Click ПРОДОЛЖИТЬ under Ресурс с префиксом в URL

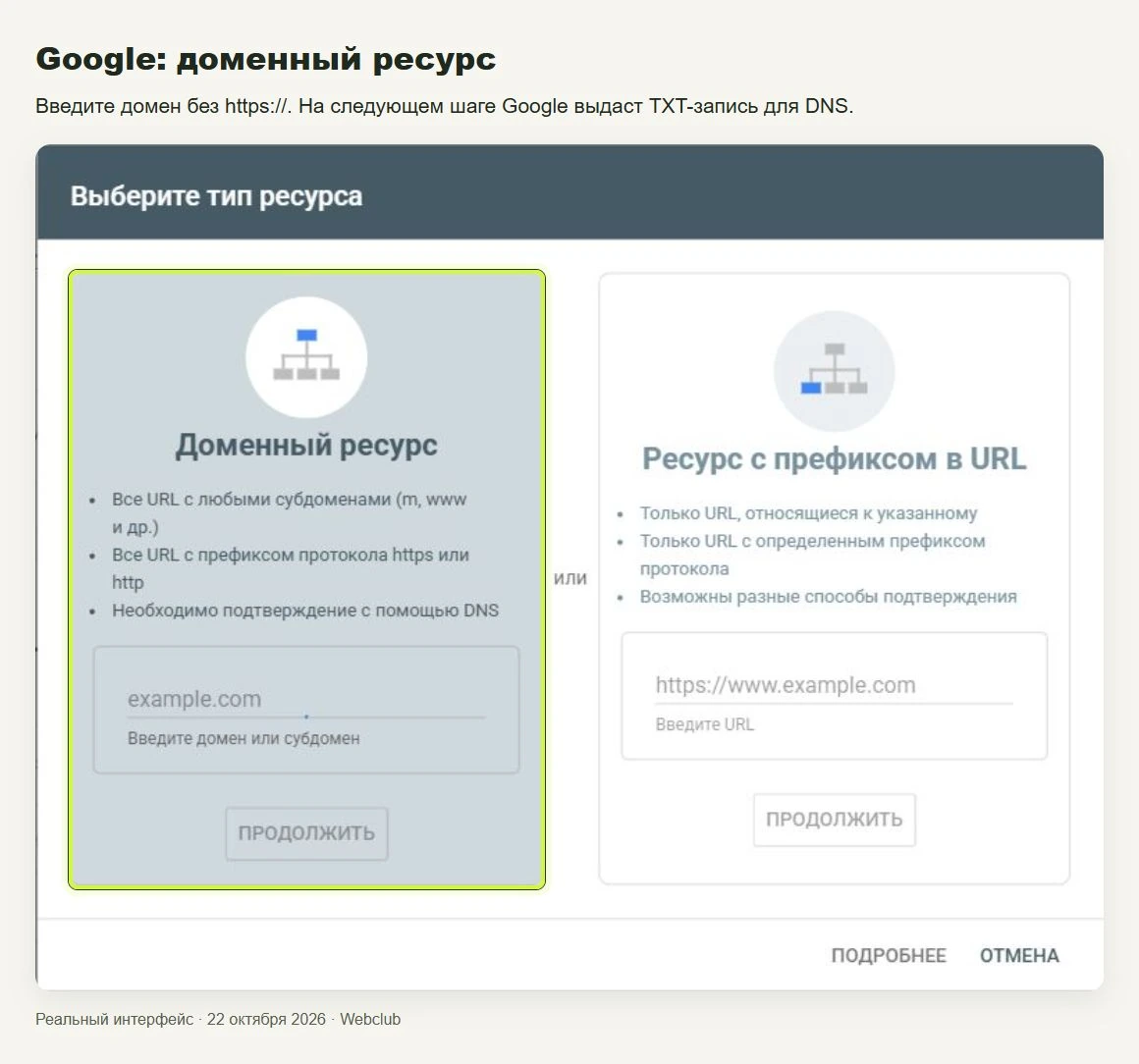click(834, 820)
